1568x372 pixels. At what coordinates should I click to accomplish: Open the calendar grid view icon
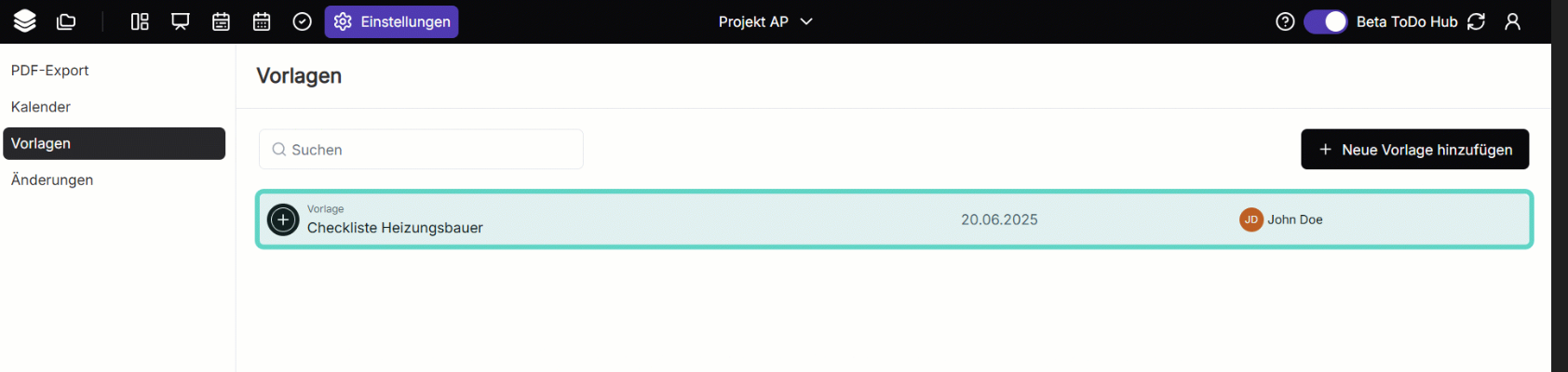pyautogui.click(x=262, y=21)
